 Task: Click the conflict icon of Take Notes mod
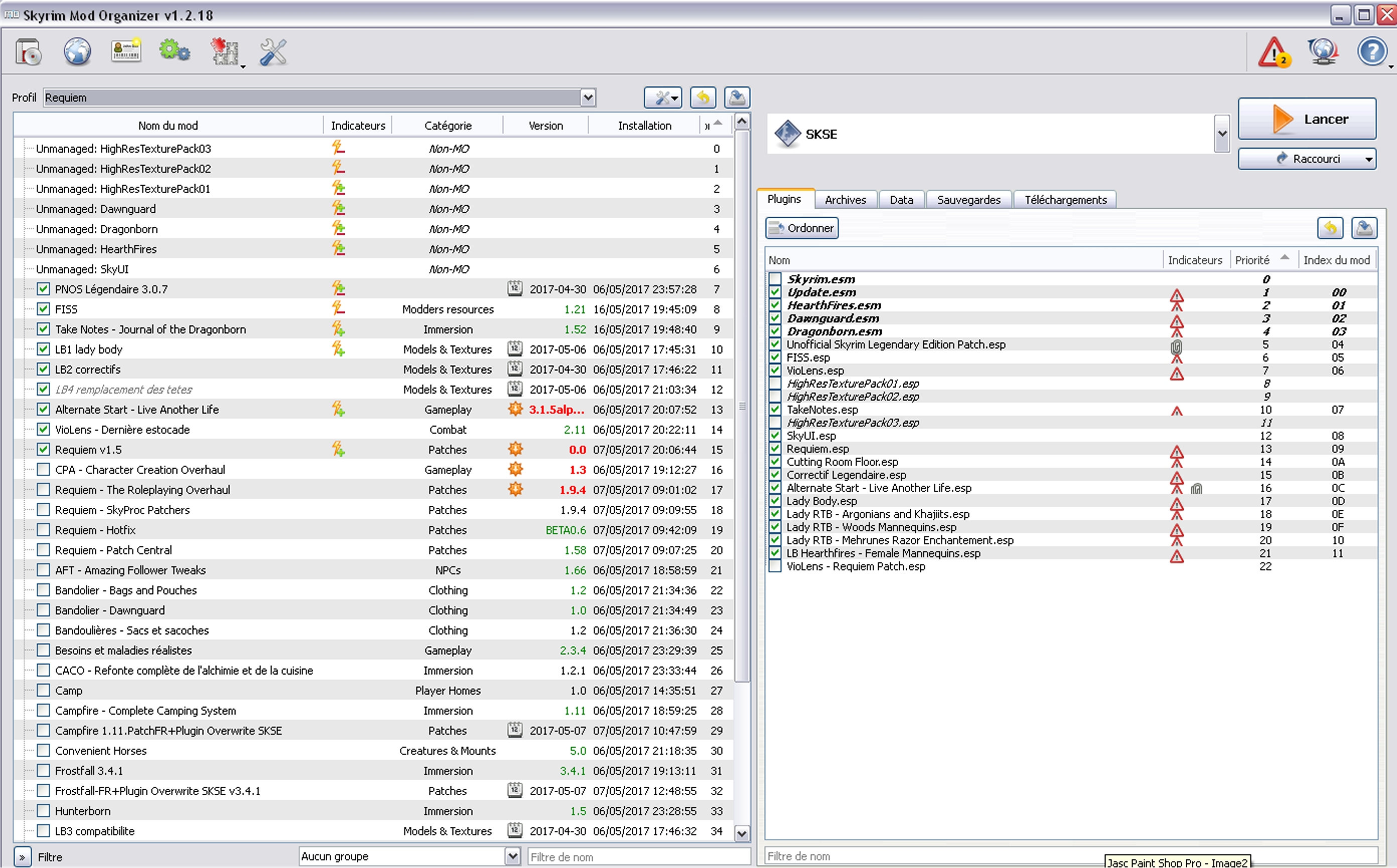[338, 329]
